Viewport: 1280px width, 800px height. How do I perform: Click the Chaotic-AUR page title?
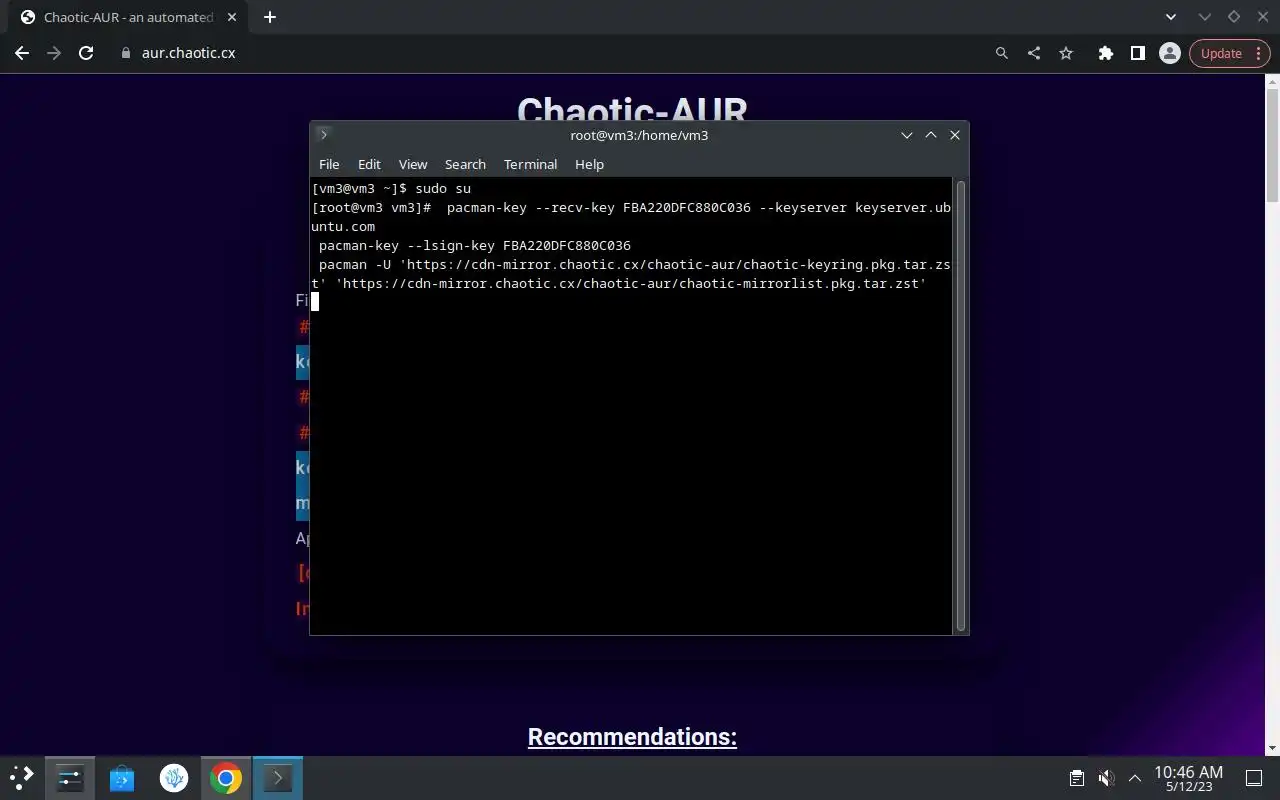[632, 110]
